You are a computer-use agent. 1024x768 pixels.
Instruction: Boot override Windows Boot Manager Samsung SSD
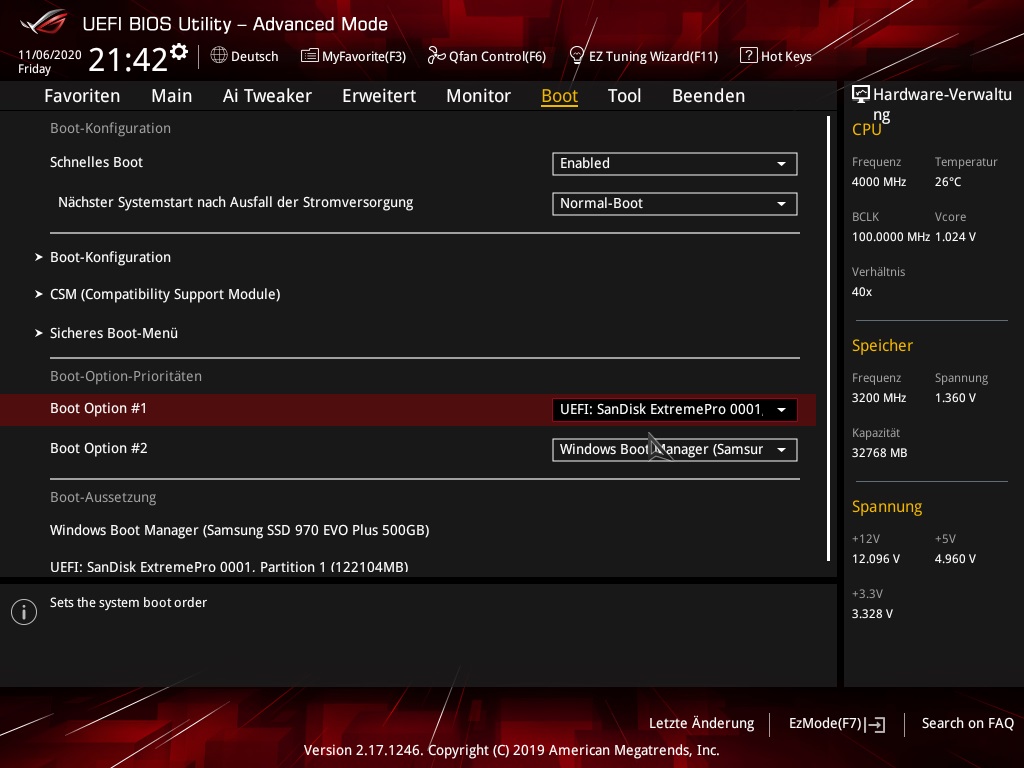[240, 530]
